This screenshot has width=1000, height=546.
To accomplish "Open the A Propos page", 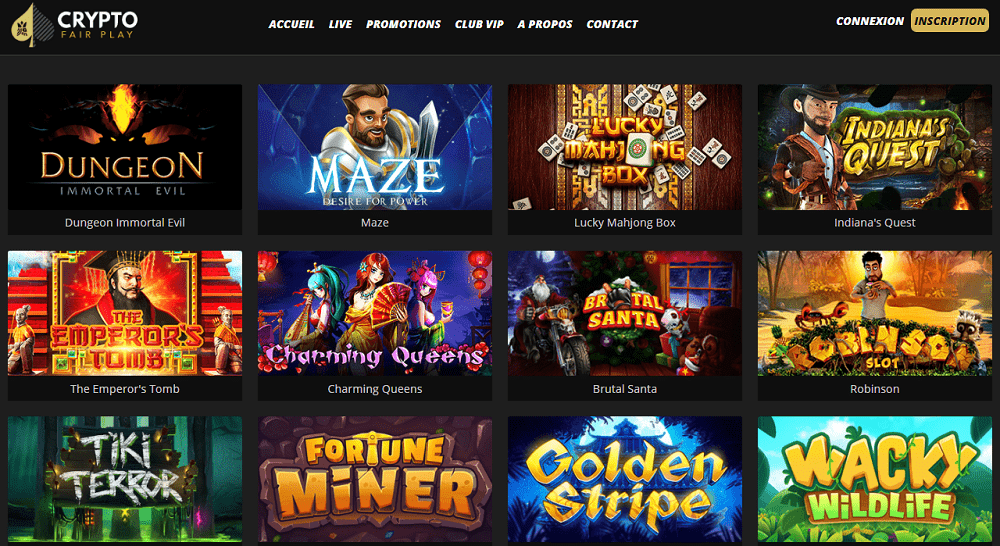I will (x=545, y=24).
